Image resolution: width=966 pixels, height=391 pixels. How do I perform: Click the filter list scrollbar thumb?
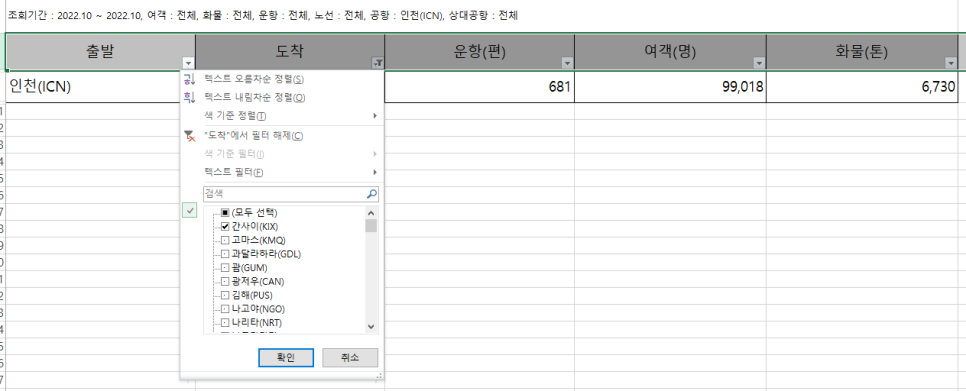click(371, 225)
